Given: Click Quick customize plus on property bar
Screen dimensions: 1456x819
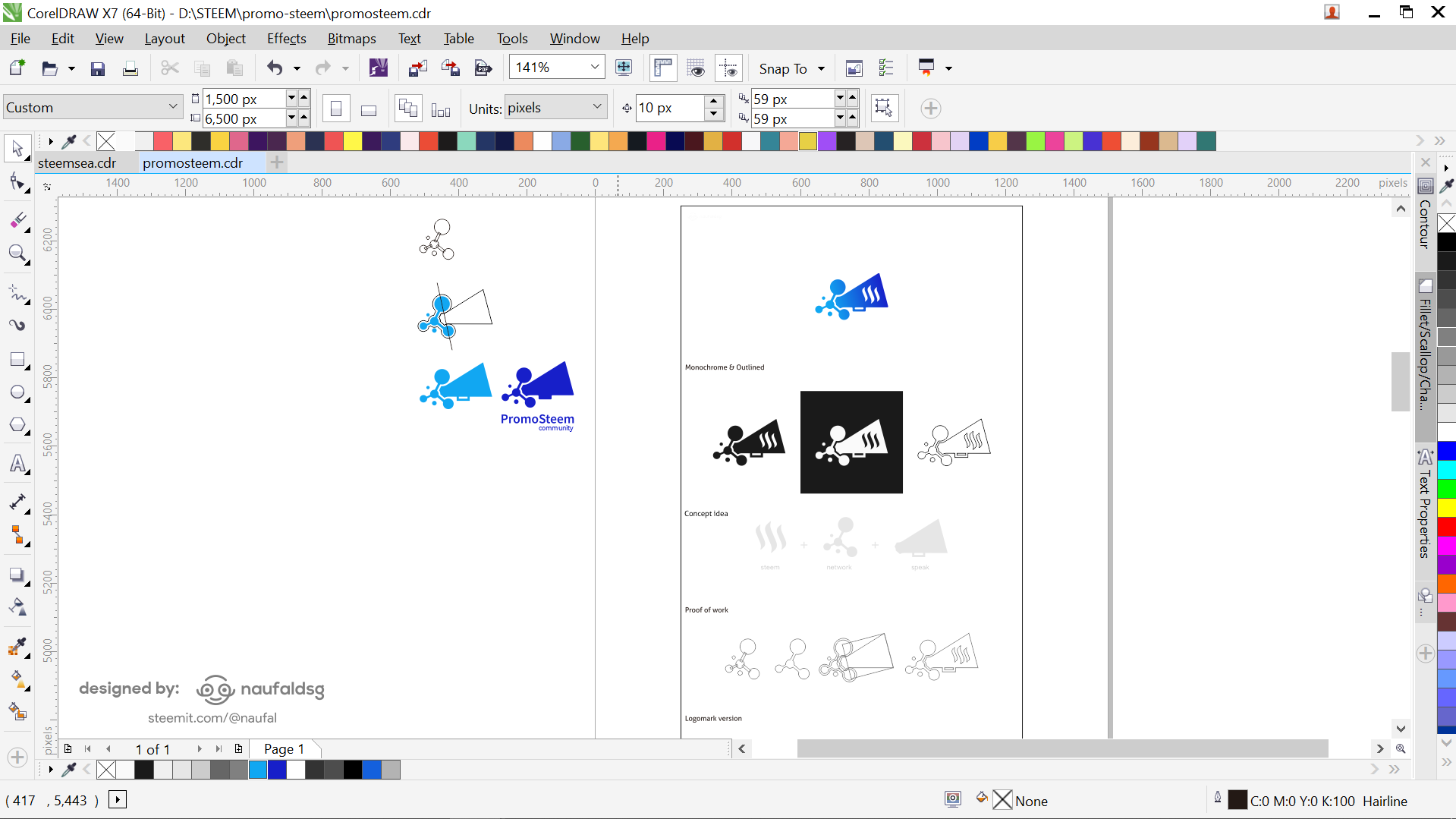Looking at the screenshot, I should [x=931, y=109].
